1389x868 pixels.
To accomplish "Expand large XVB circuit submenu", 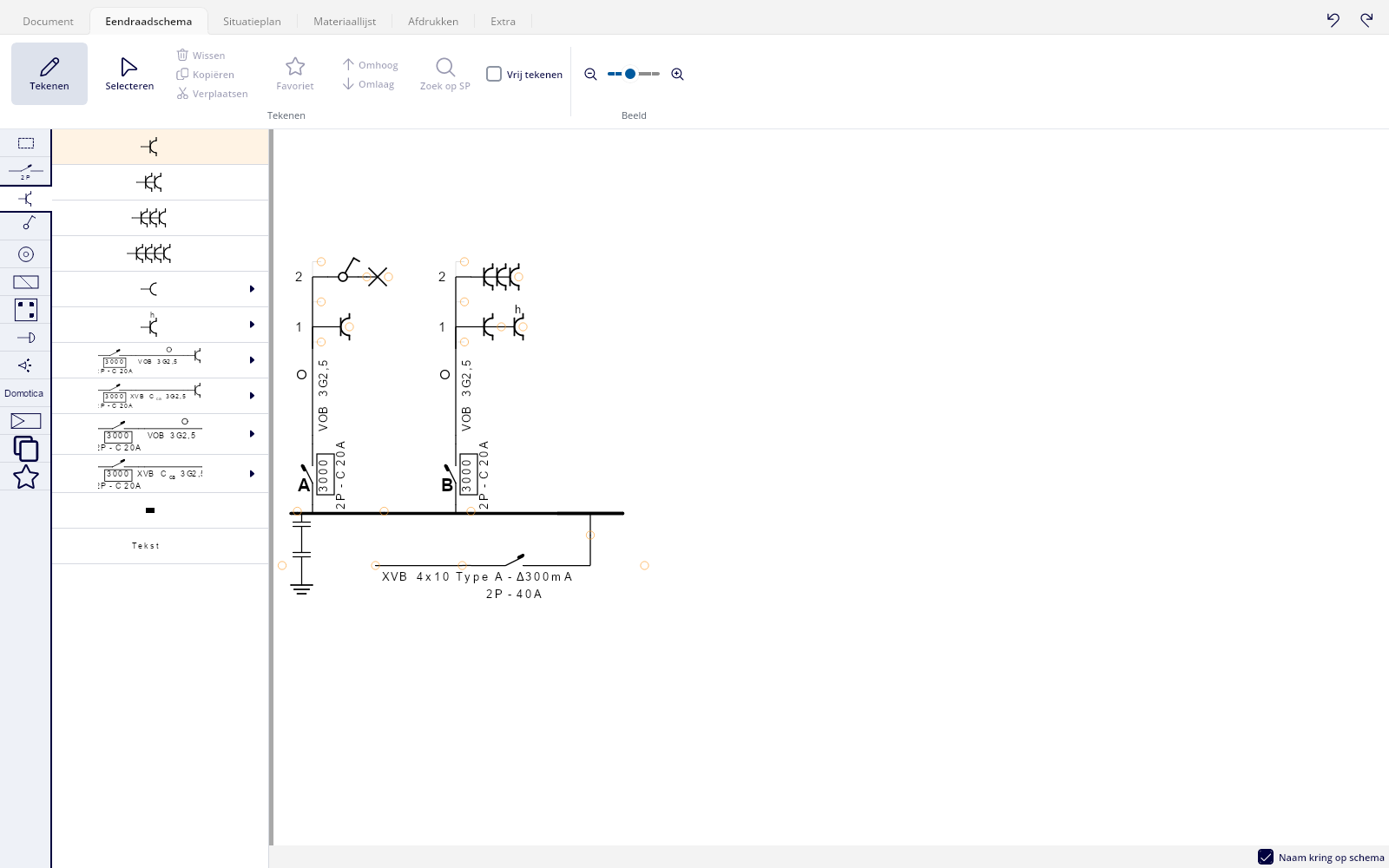I will point(252,474).
